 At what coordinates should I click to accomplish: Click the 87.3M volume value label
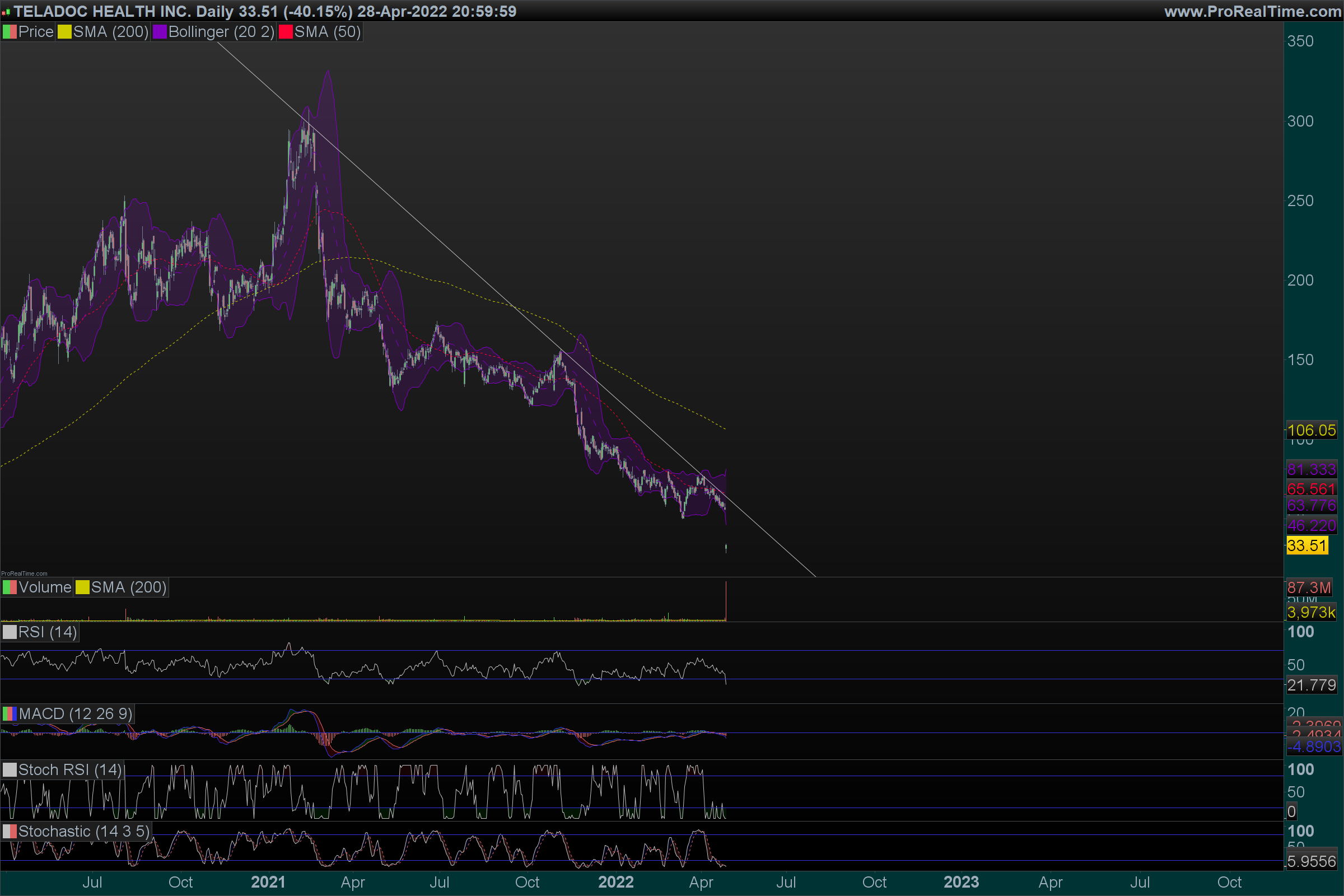click(x=1309, y=587)
